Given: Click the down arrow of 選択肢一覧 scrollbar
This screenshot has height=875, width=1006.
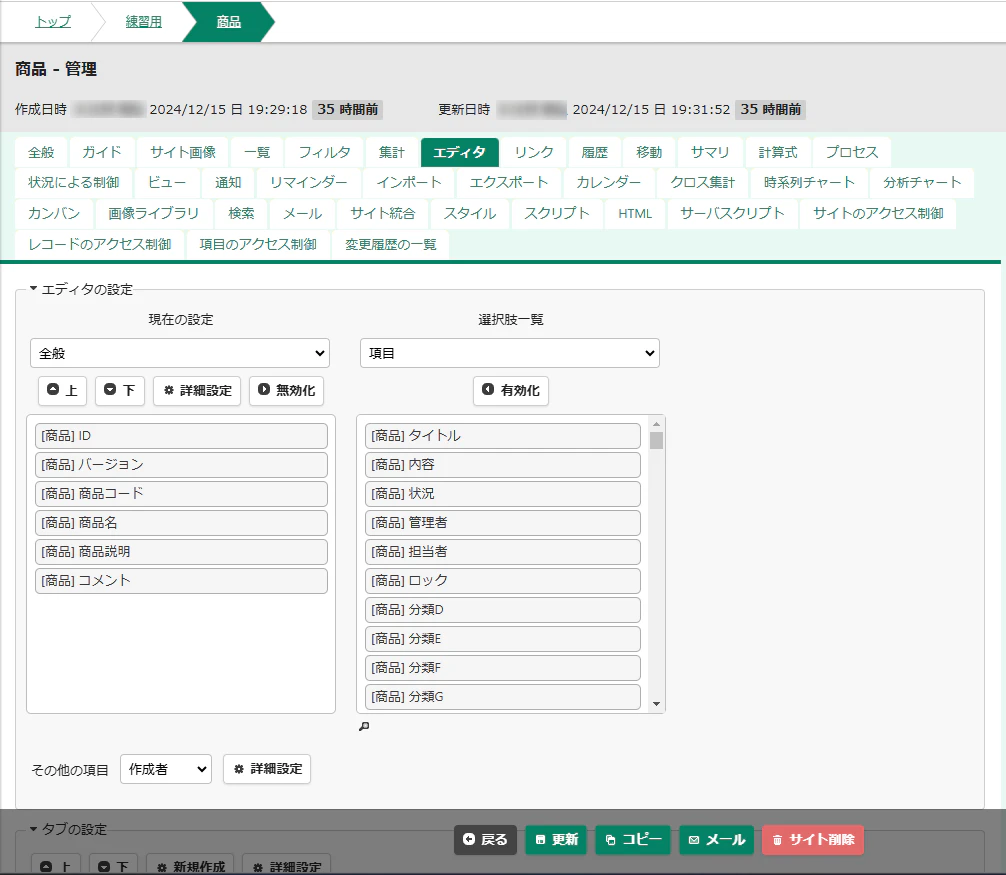Looking at the screenshot, I should click(656, 704).
